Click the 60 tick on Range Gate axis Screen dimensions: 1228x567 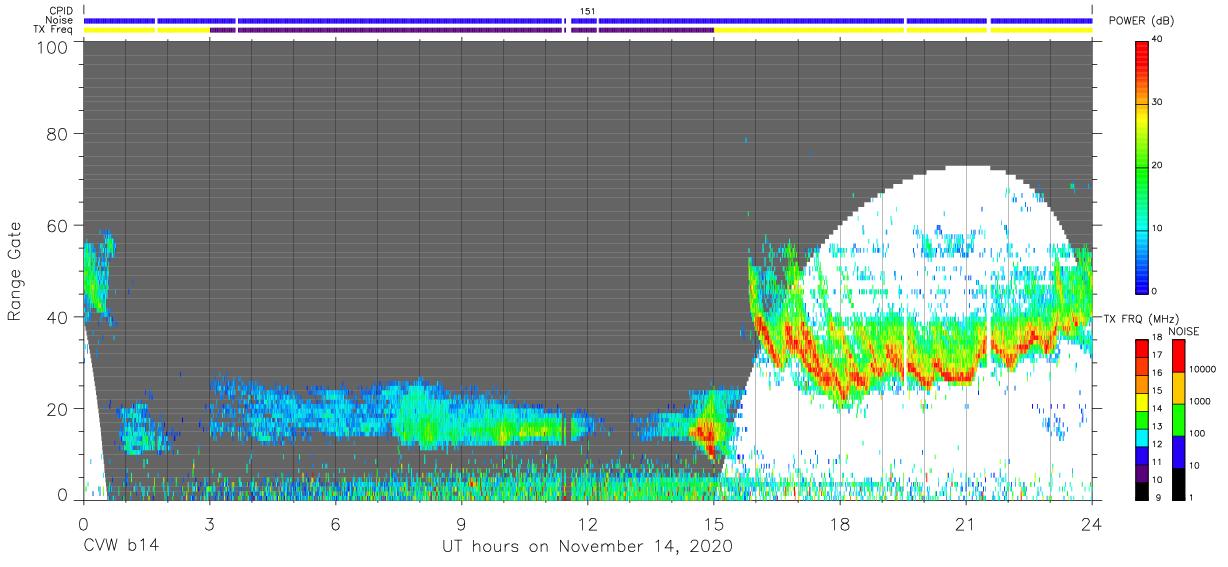[x=58, y=225]
